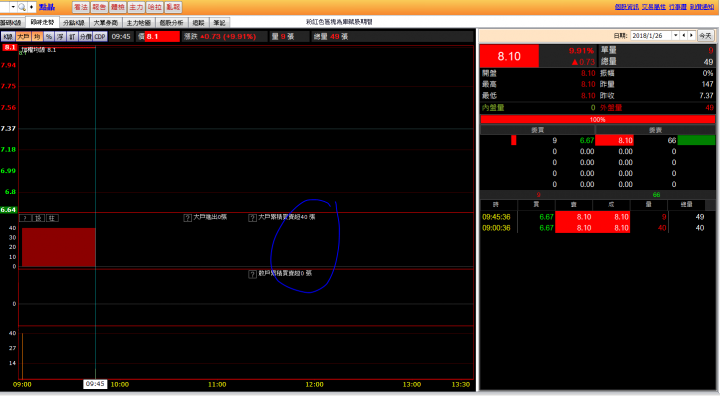Click the 09:45 time marker on the axis
The height and width of the screenshot is (396, 720).
95,384
